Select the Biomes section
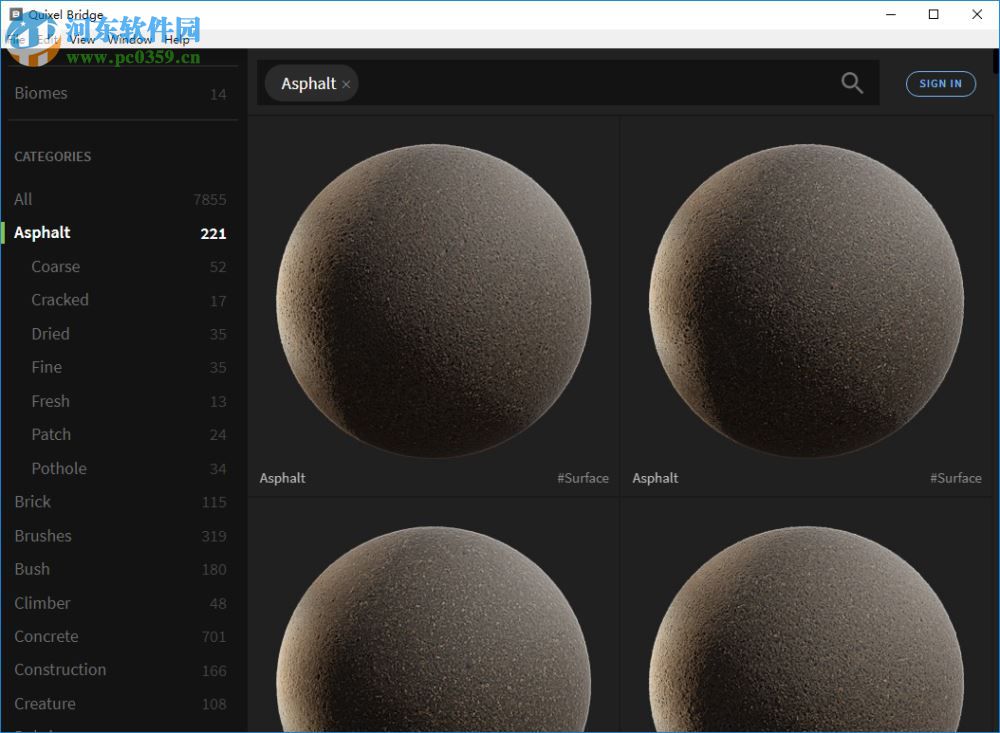Screen dimensions: 1000x733 coord(41,93)
